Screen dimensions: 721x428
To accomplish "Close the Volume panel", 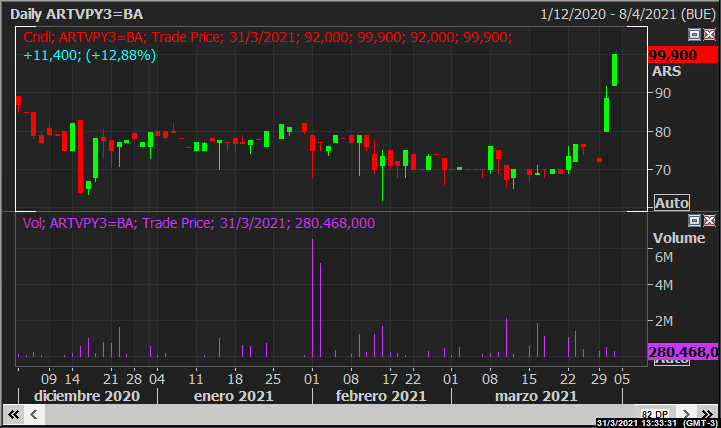I will (x=710, y=221).
